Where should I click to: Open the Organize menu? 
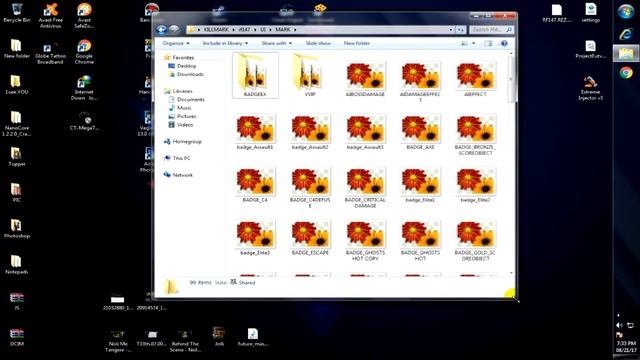[x=176, y=43]
